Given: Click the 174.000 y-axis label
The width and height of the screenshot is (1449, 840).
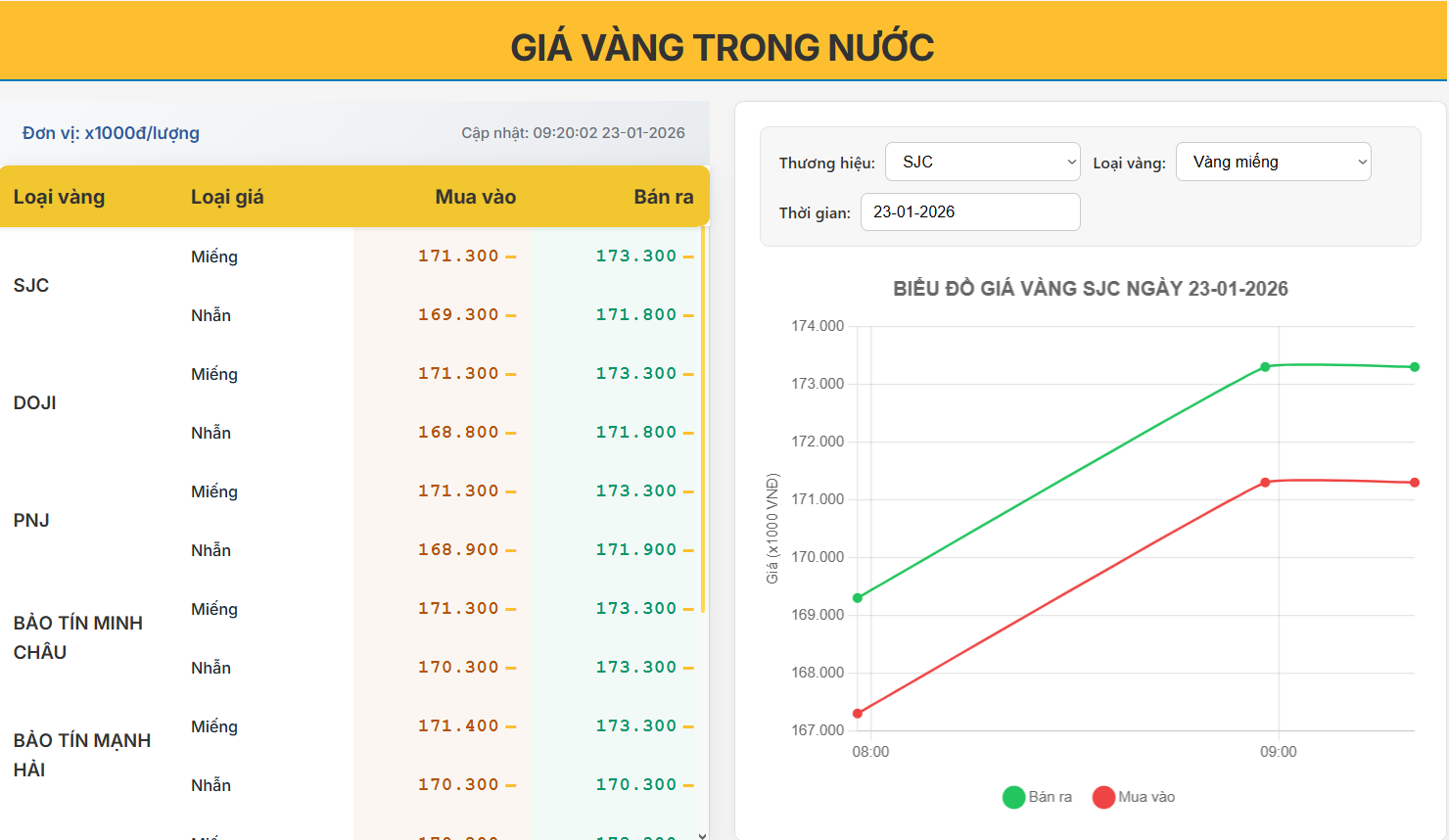Looking at the screenshot, I should (818, 326).
